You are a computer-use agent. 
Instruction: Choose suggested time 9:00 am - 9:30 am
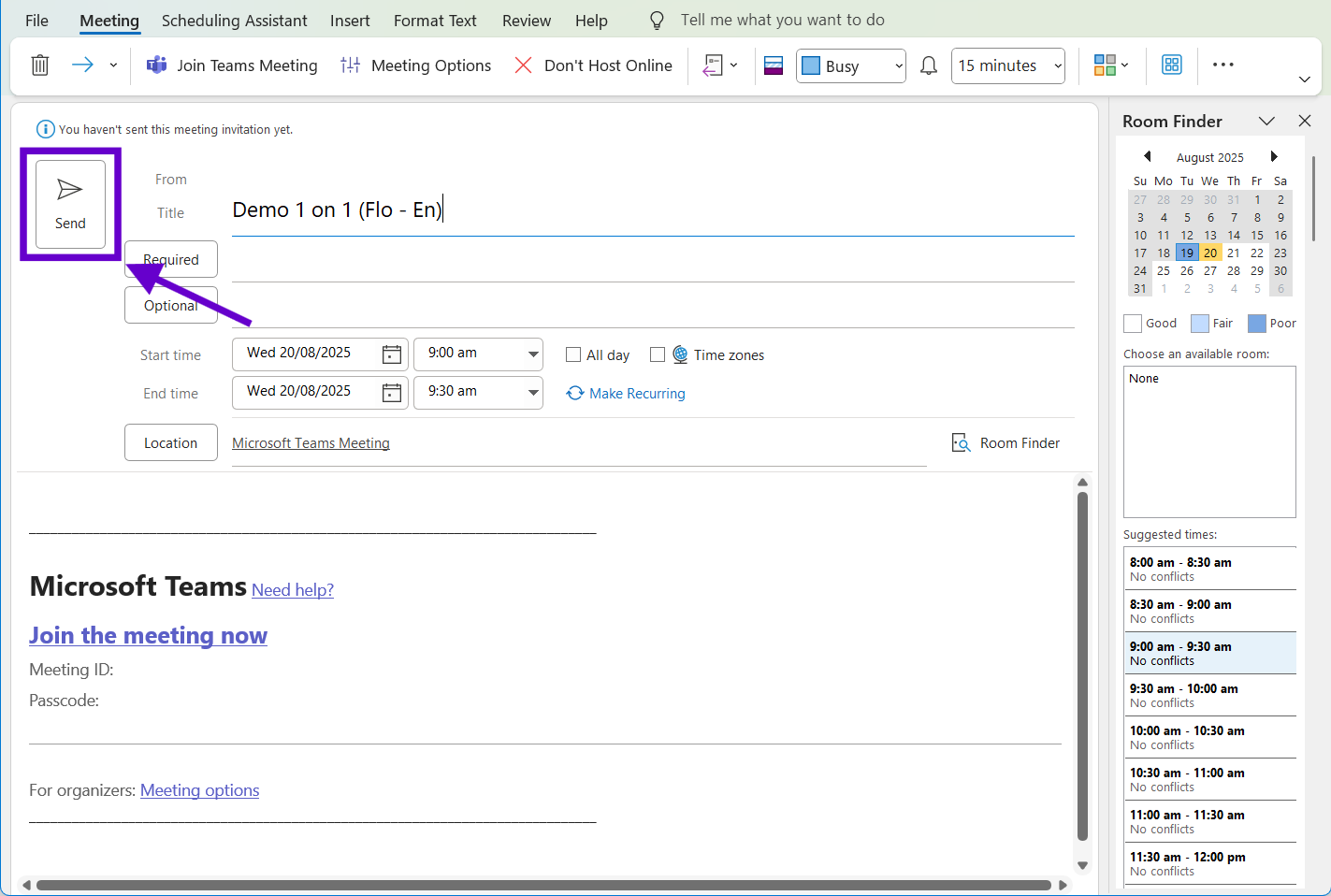(1210, 653)
